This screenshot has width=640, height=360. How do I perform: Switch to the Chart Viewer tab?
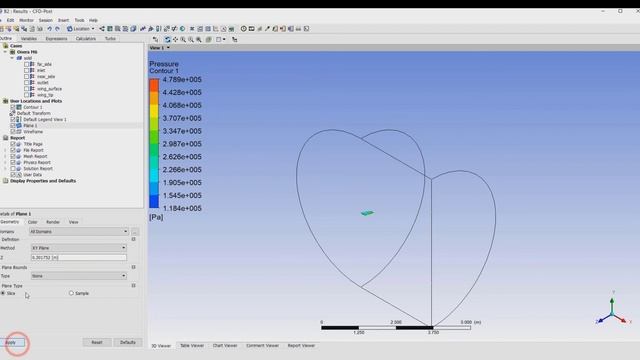click(x=224, y=346)
